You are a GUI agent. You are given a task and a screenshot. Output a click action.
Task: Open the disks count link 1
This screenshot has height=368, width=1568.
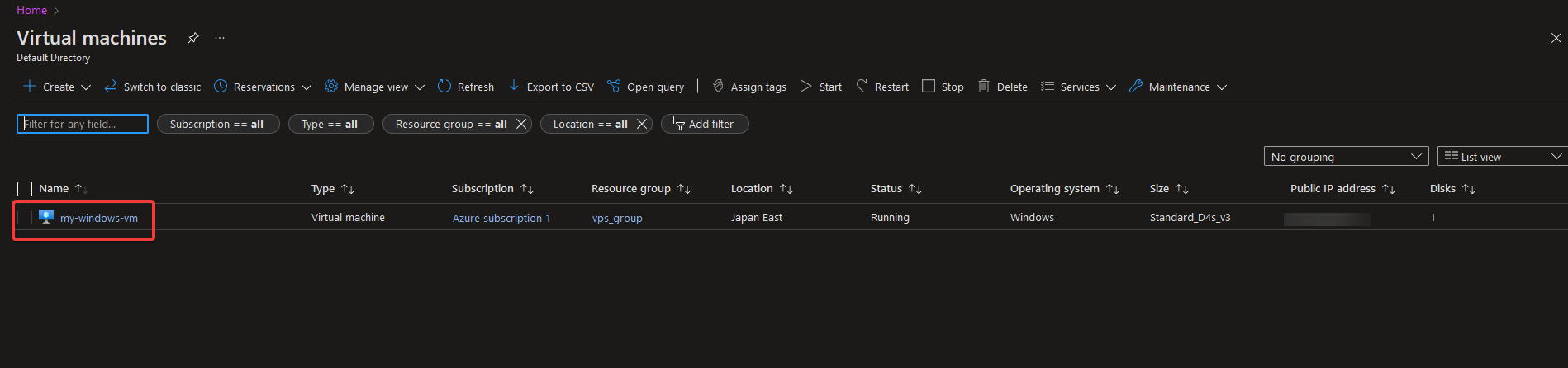[1433, 218]
